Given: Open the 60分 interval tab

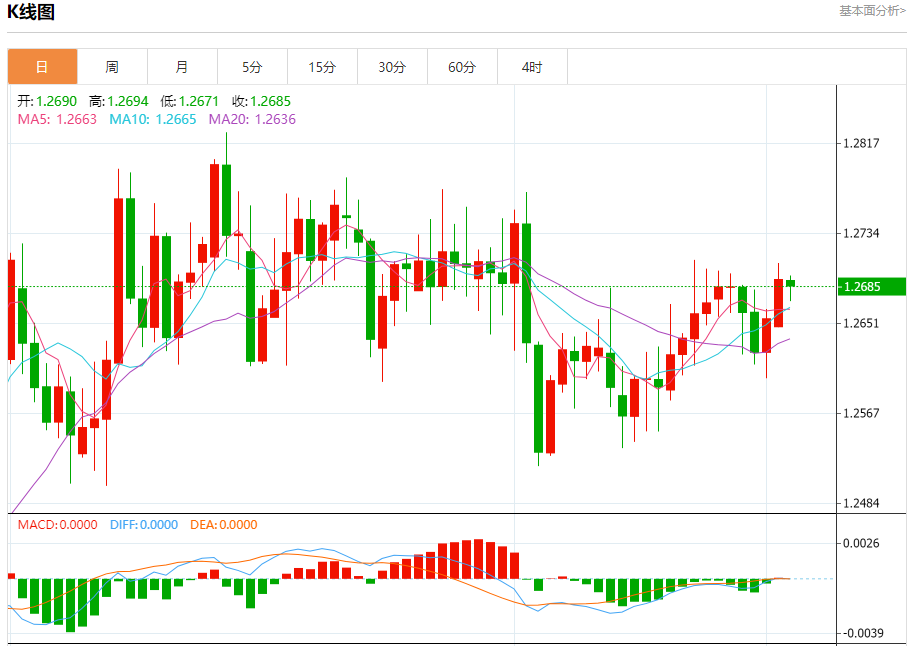Looking at the screenshot, I should tap(462, 67).
